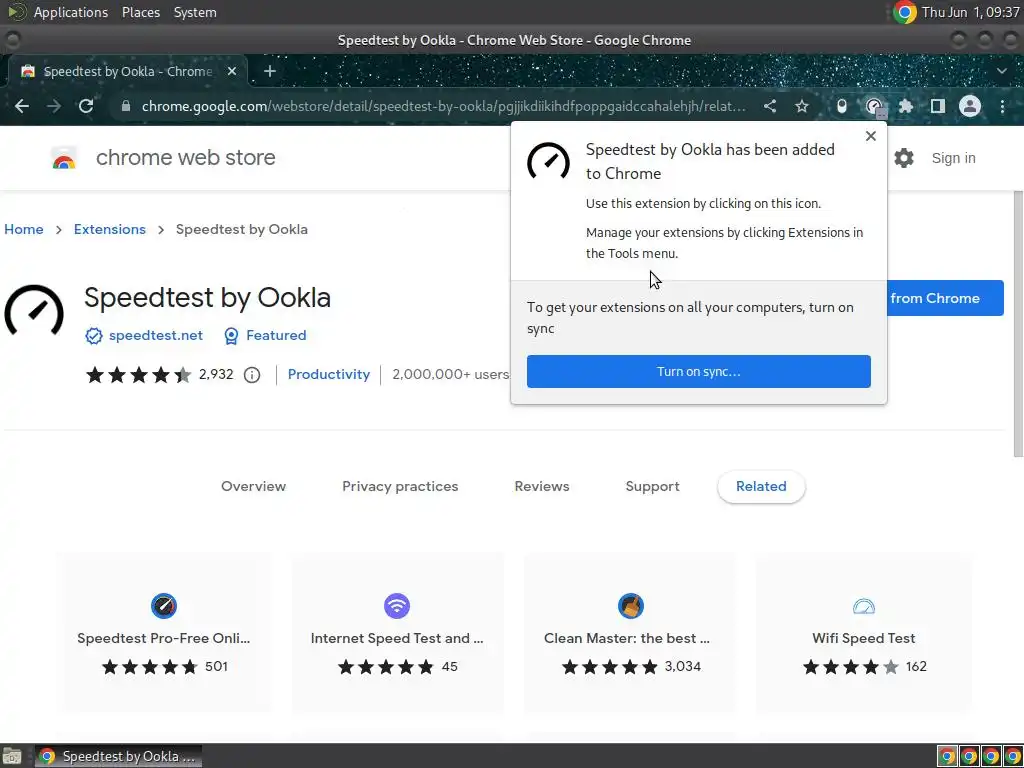Open the show desktop icon in taskbar
This screenshot has height=768, width=1024.
tap(12, 756)
